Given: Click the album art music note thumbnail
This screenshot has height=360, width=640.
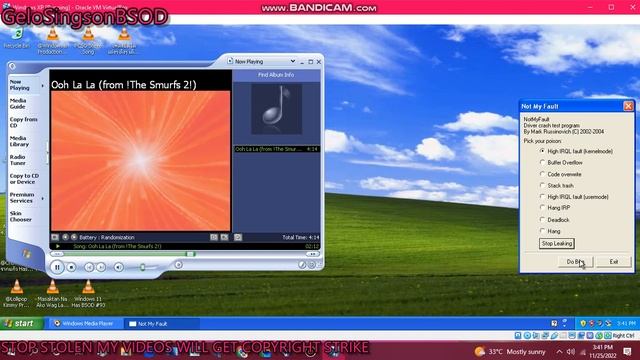Looking at the screenshot, I should point(276,109).
